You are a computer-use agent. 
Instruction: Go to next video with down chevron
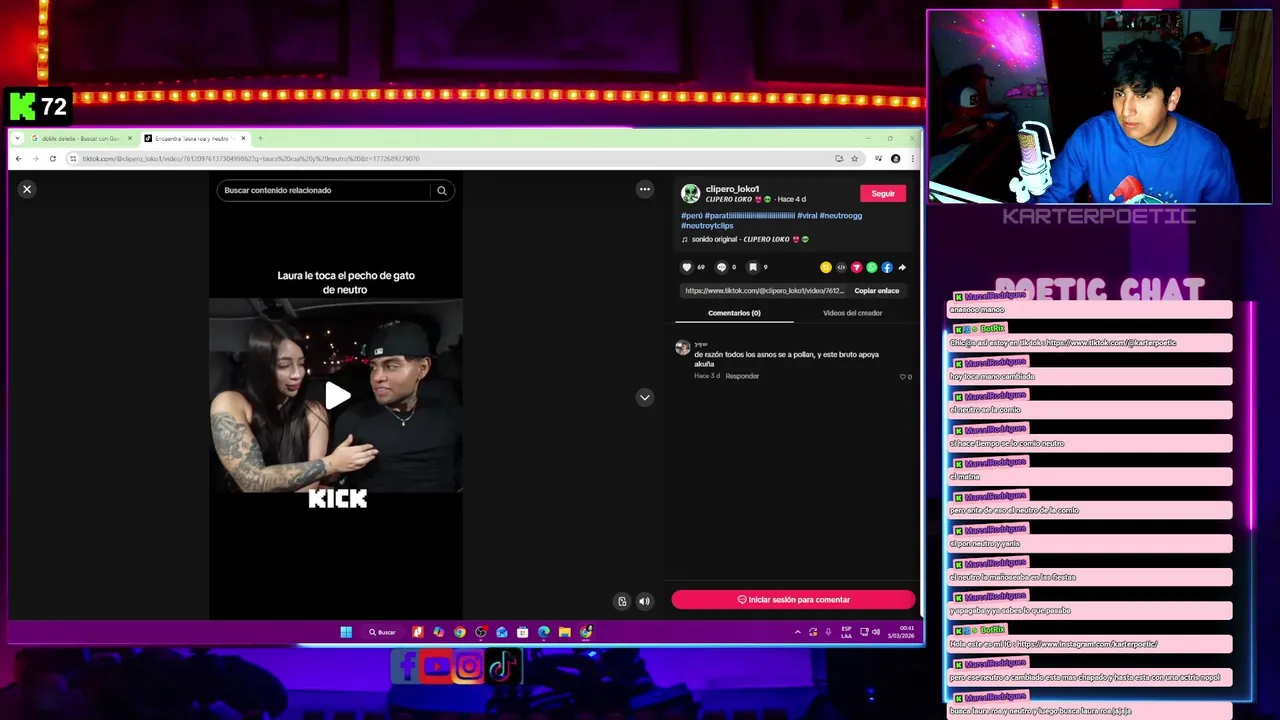click(x=645, y=397)
